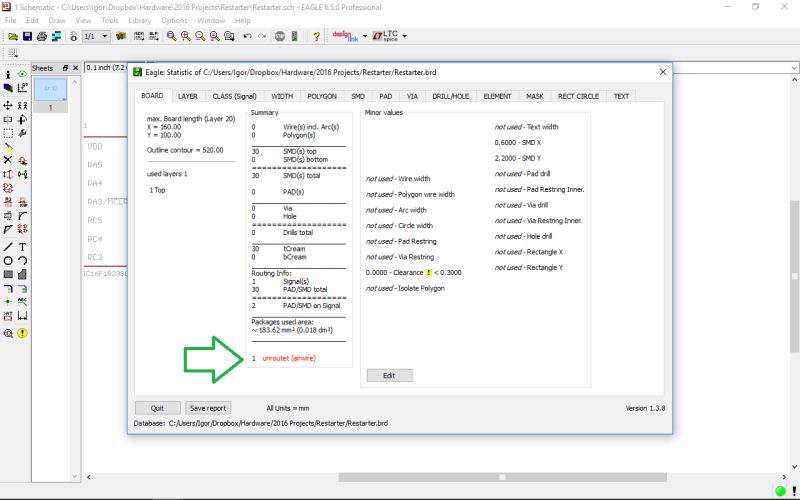Undock the Sheets panel

tap(65, 68)
